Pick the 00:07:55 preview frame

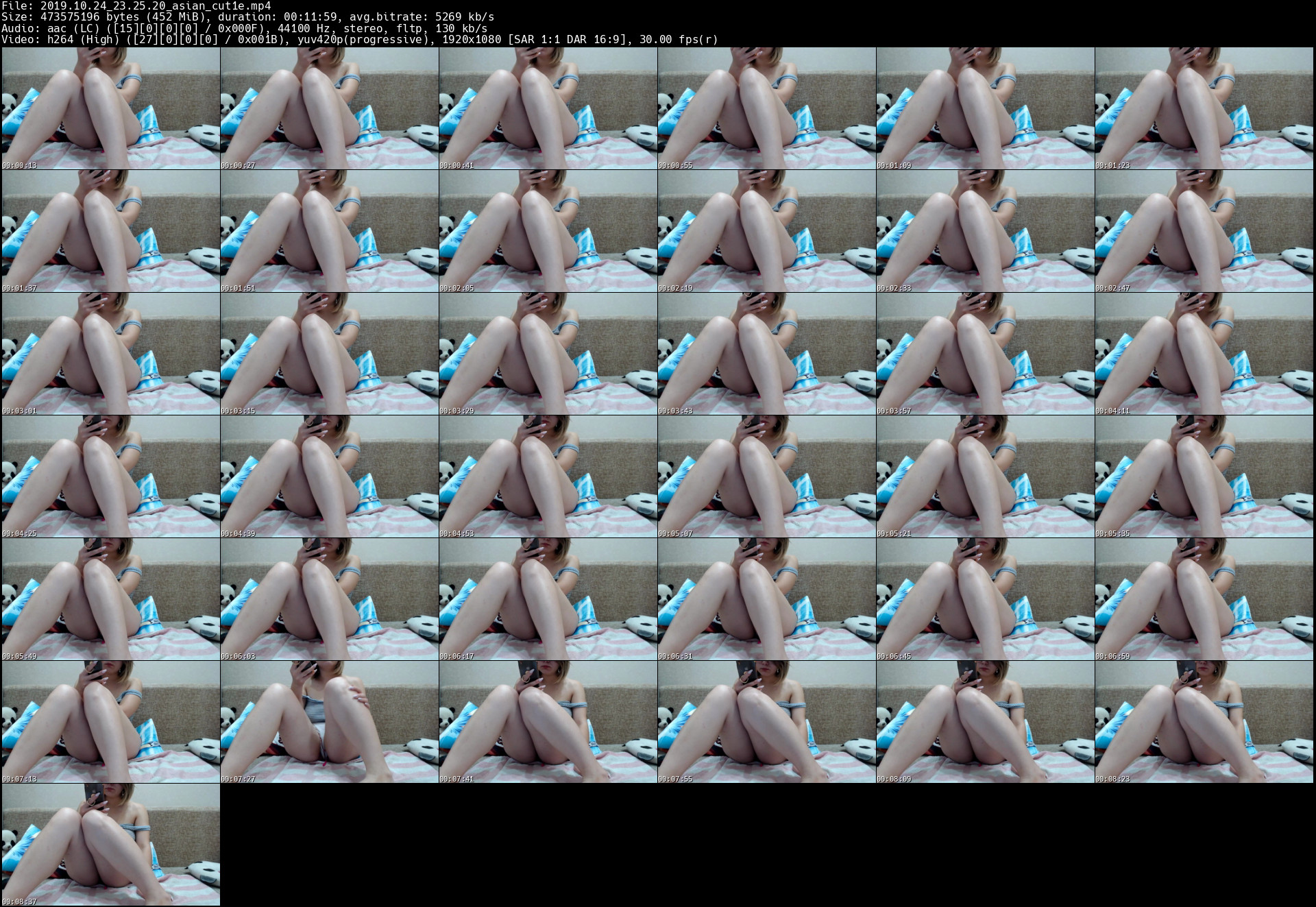766,722
